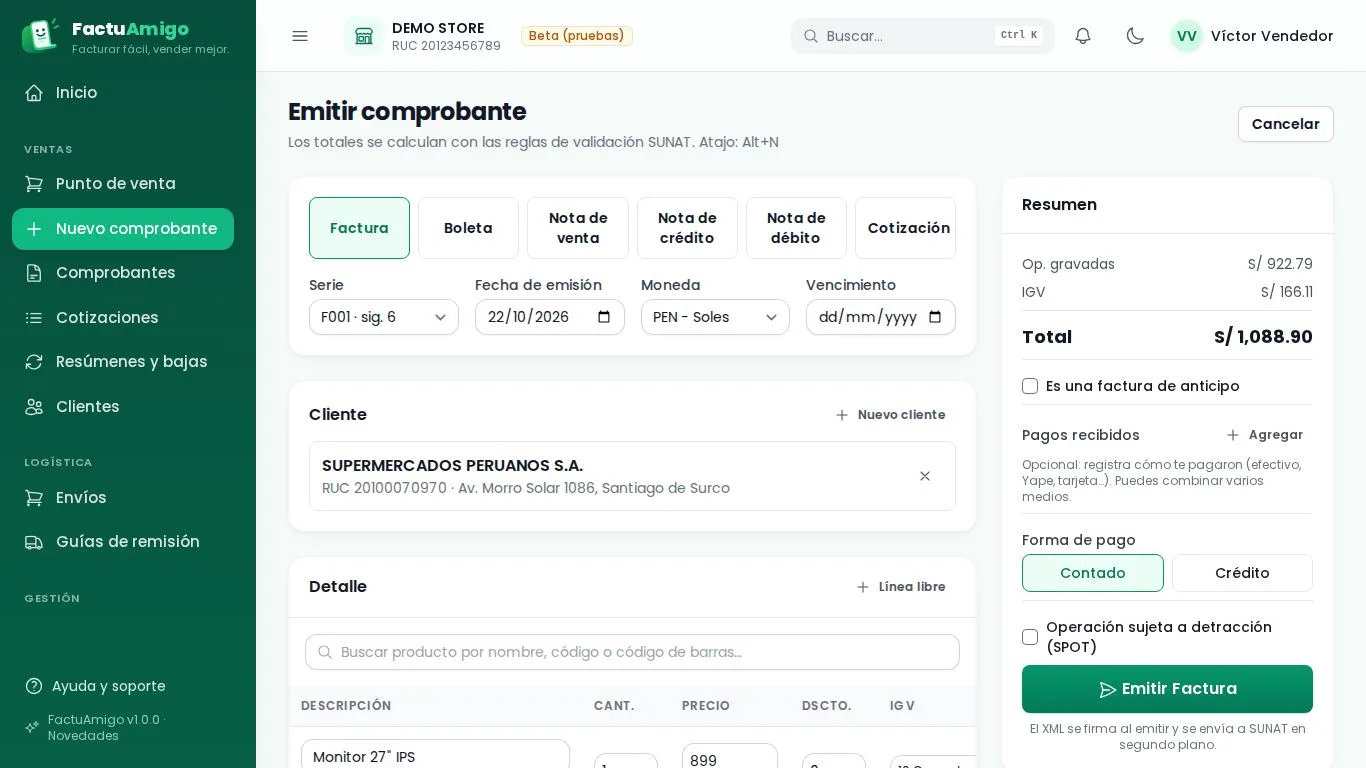This screenshot has height=768, width=1366.
Task: Focus the product search field
Action: [x=632, y=652]
